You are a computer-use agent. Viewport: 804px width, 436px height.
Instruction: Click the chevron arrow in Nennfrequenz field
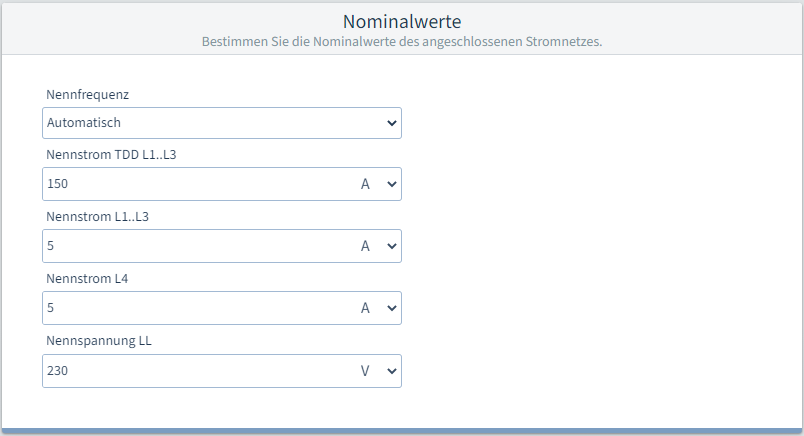391,123
